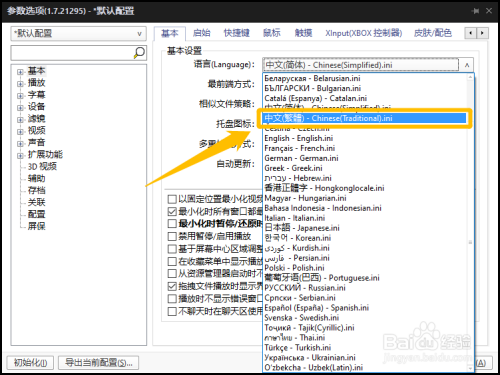The width and height of the screenshot is (500, 375).
Task: Switch to the 触摸 tab
Action: click(303, 33)
